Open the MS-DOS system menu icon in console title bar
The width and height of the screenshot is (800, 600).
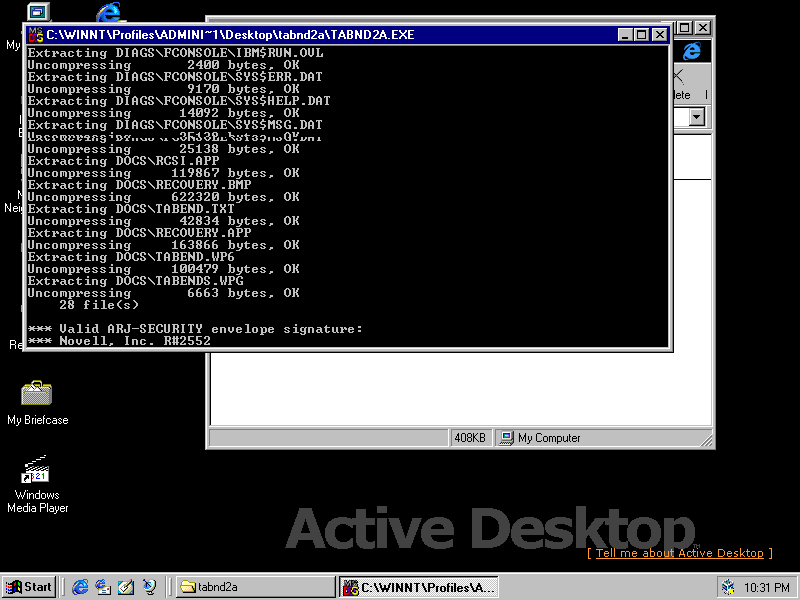click(36, 35)
